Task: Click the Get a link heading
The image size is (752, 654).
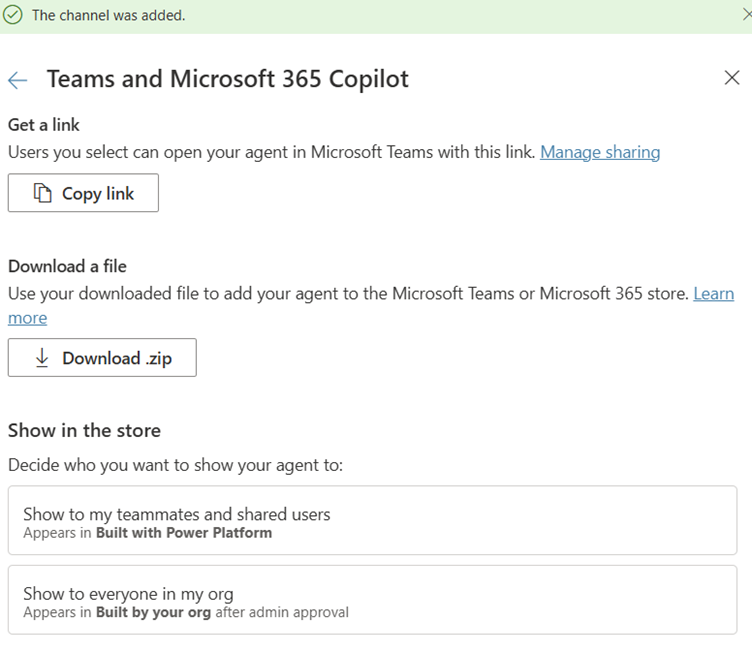Action: (x=44, y=124)
